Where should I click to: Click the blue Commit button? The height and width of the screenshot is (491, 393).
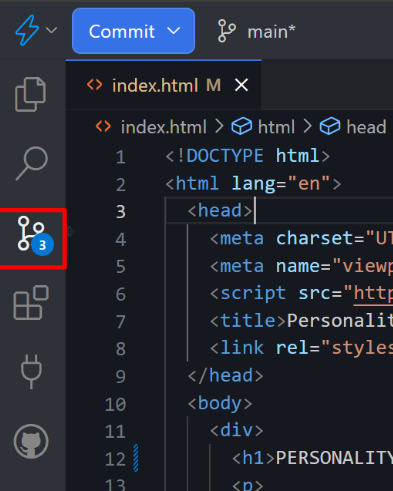point(133,31)
